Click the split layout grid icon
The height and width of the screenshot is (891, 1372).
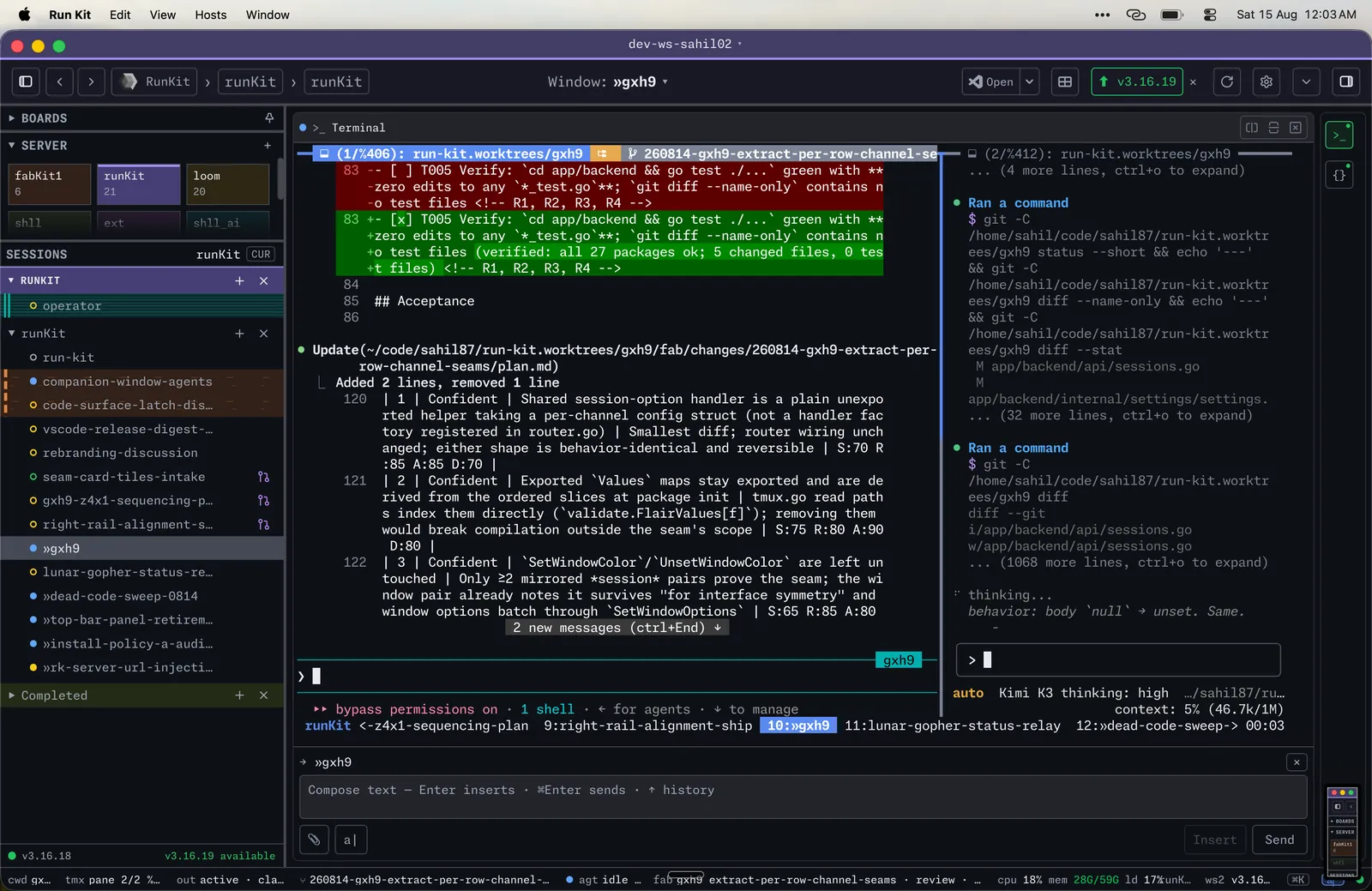(1065, 81)
